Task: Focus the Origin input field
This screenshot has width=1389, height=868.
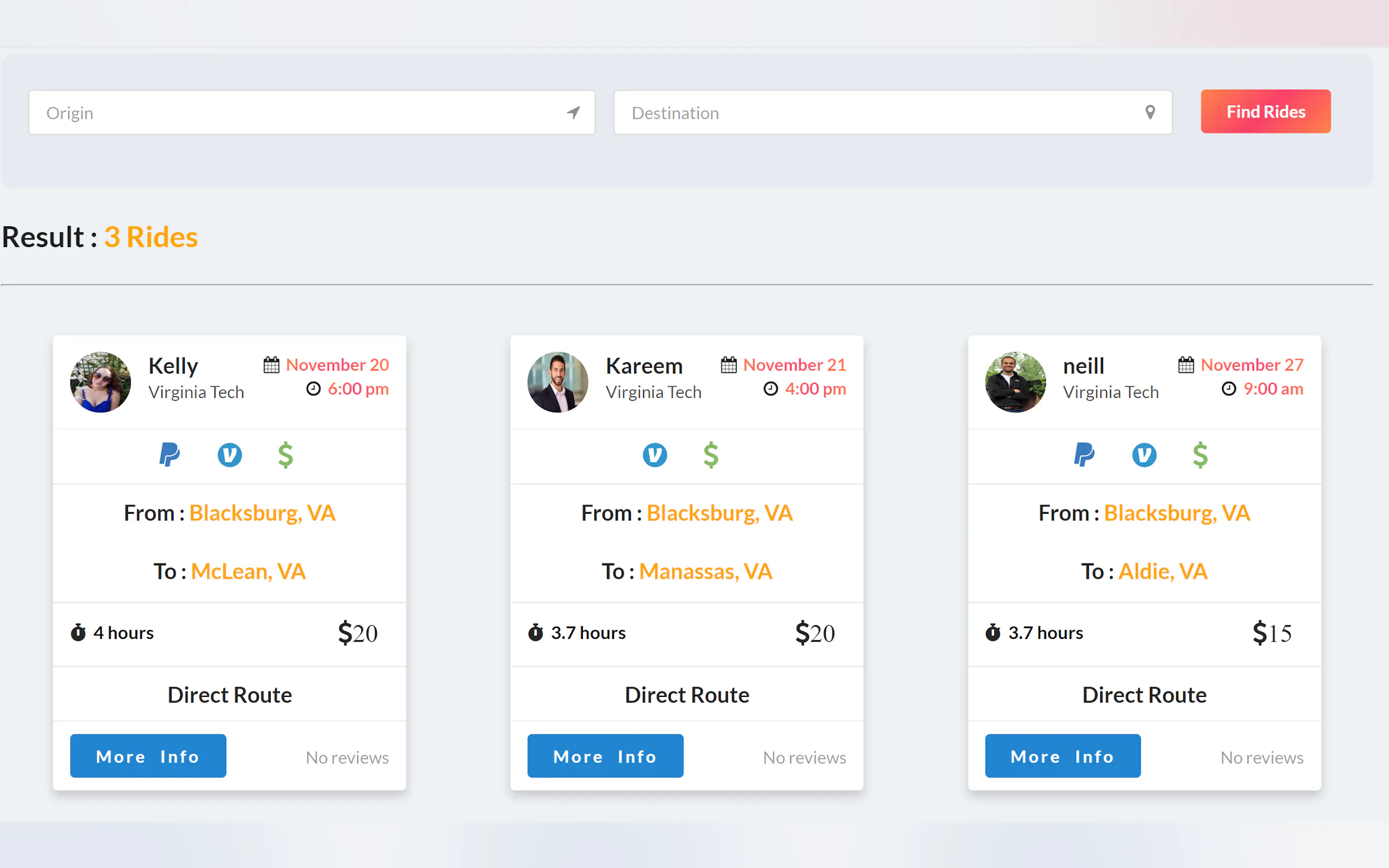Action: [299, 113]
